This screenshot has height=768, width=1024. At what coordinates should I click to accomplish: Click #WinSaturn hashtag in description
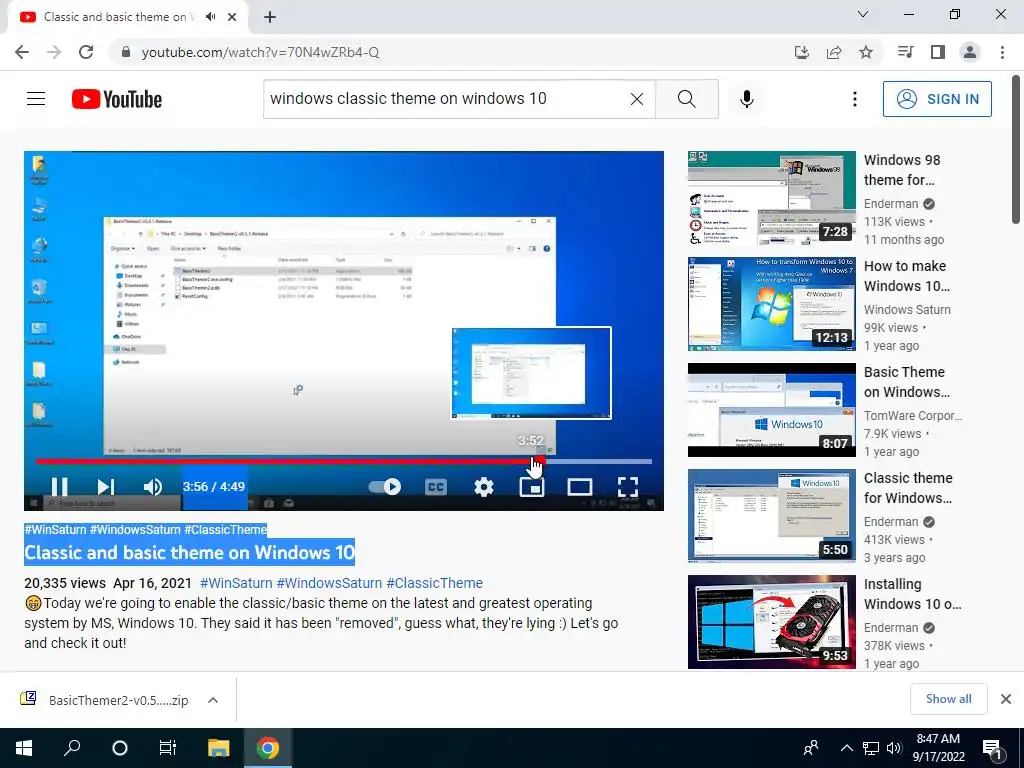point(236,583)
